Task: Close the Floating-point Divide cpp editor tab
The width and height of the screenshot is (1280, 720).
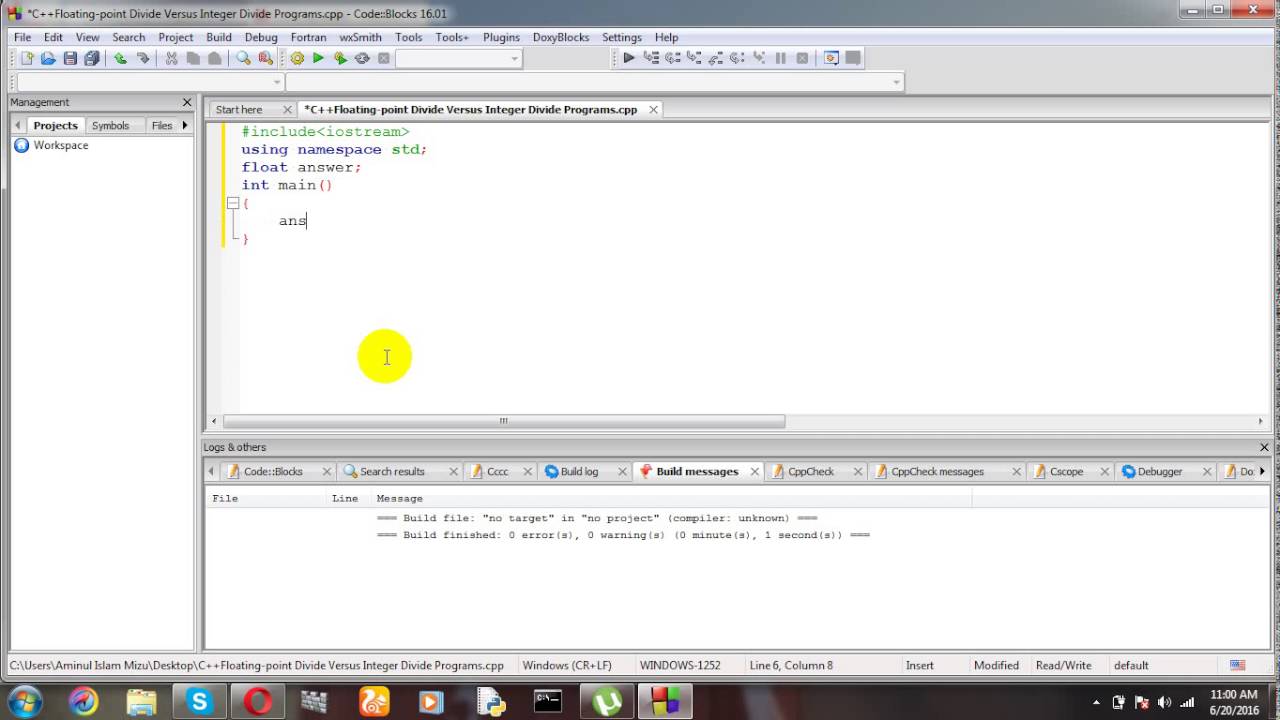Action: 654,110
